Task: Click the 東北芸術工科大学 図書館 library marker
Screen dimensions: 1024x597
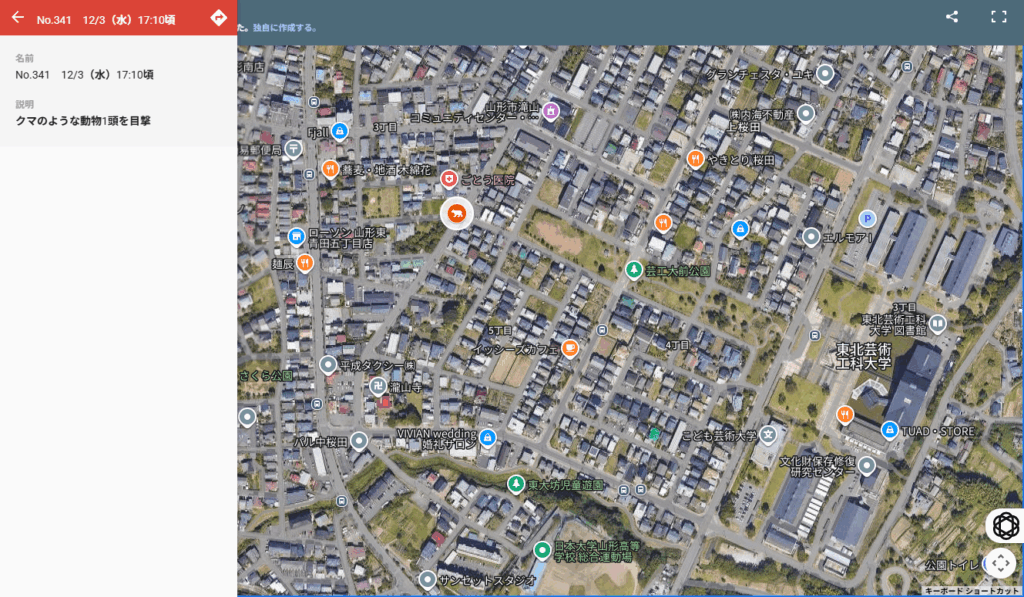Action: [938, 323]
